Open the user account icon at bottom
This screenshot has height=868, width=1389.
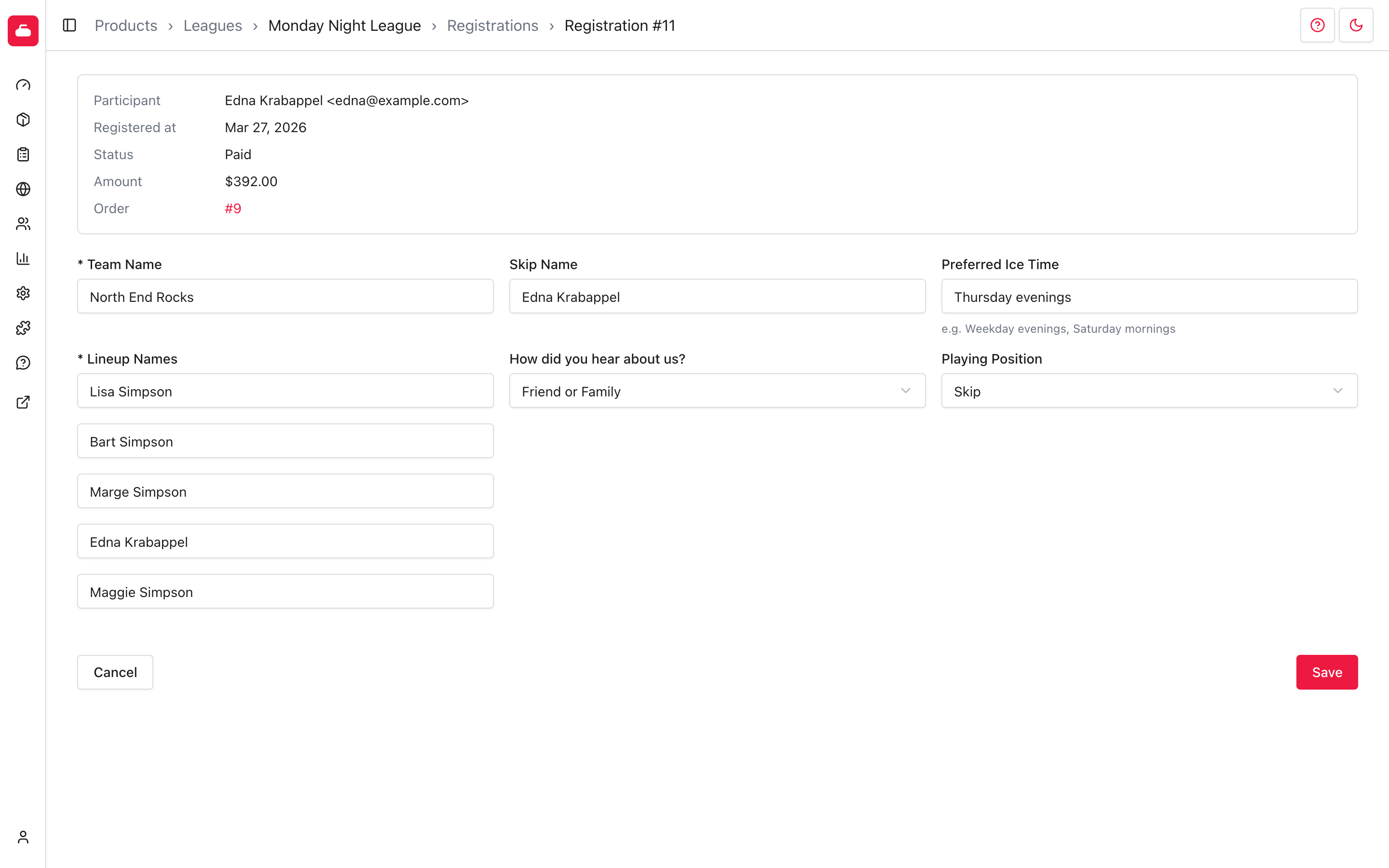(x=23, y=837)
